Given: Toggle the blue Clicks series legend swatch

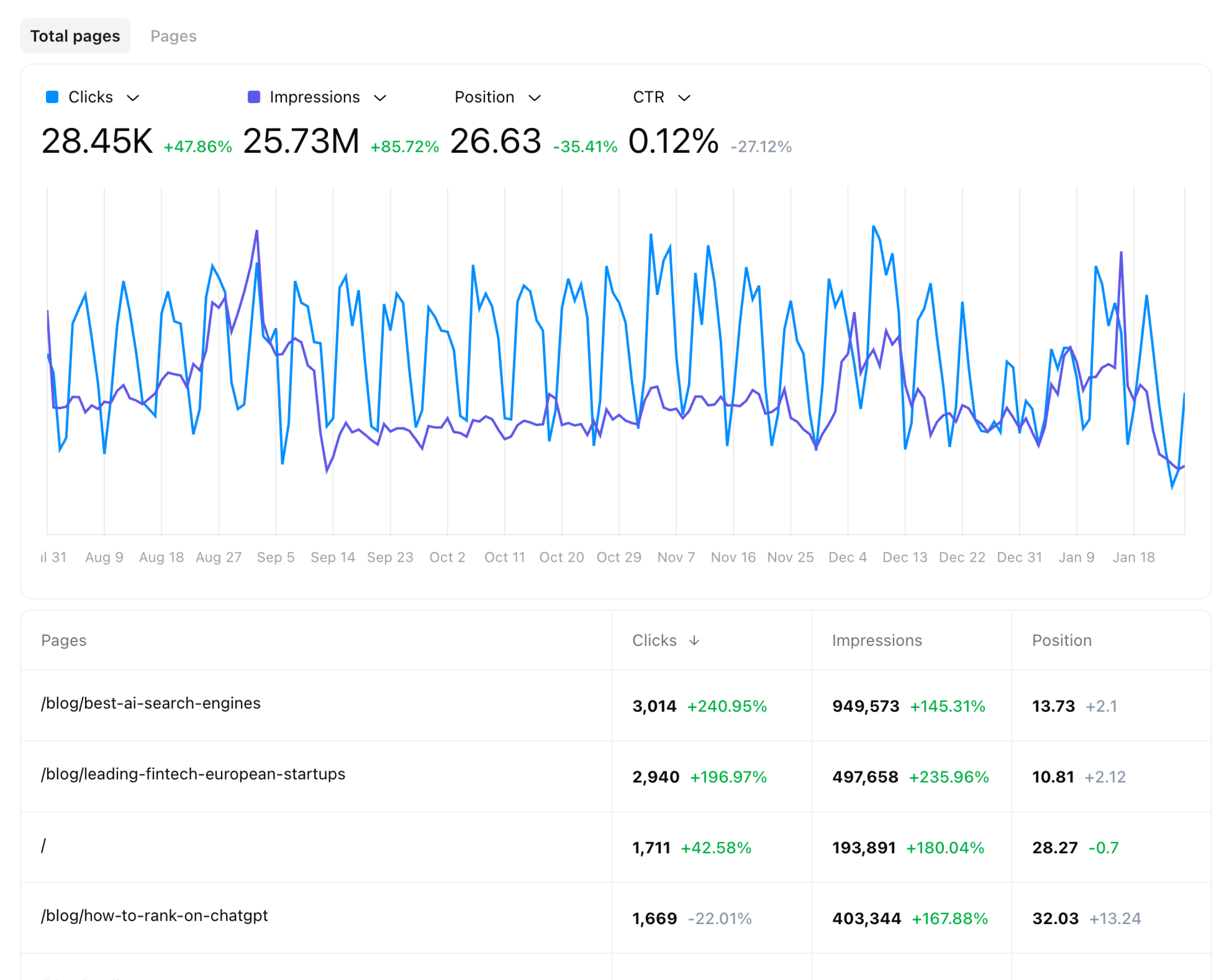Looking at the screenshot, I should tap(52, 97).
